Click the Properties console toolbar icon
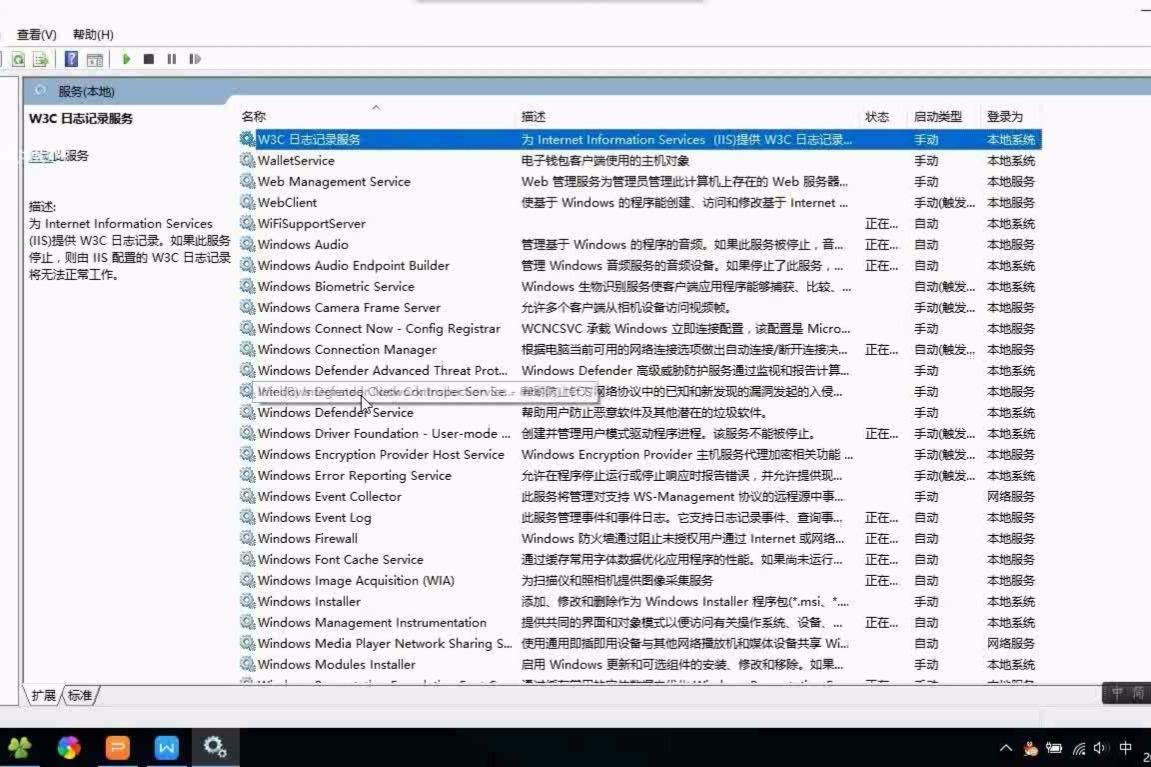The height and width of the screenshot is (767, 1151). coord(95,59)
